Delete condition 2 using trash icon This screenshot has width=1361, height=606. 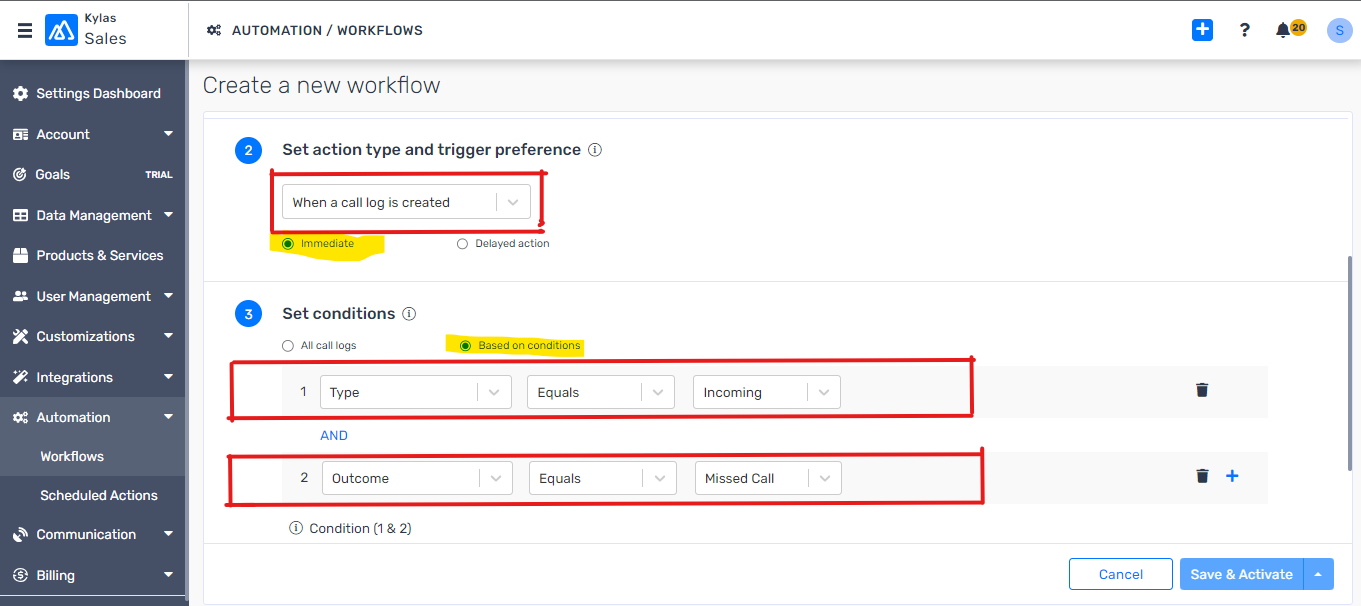click(1202, 476)
